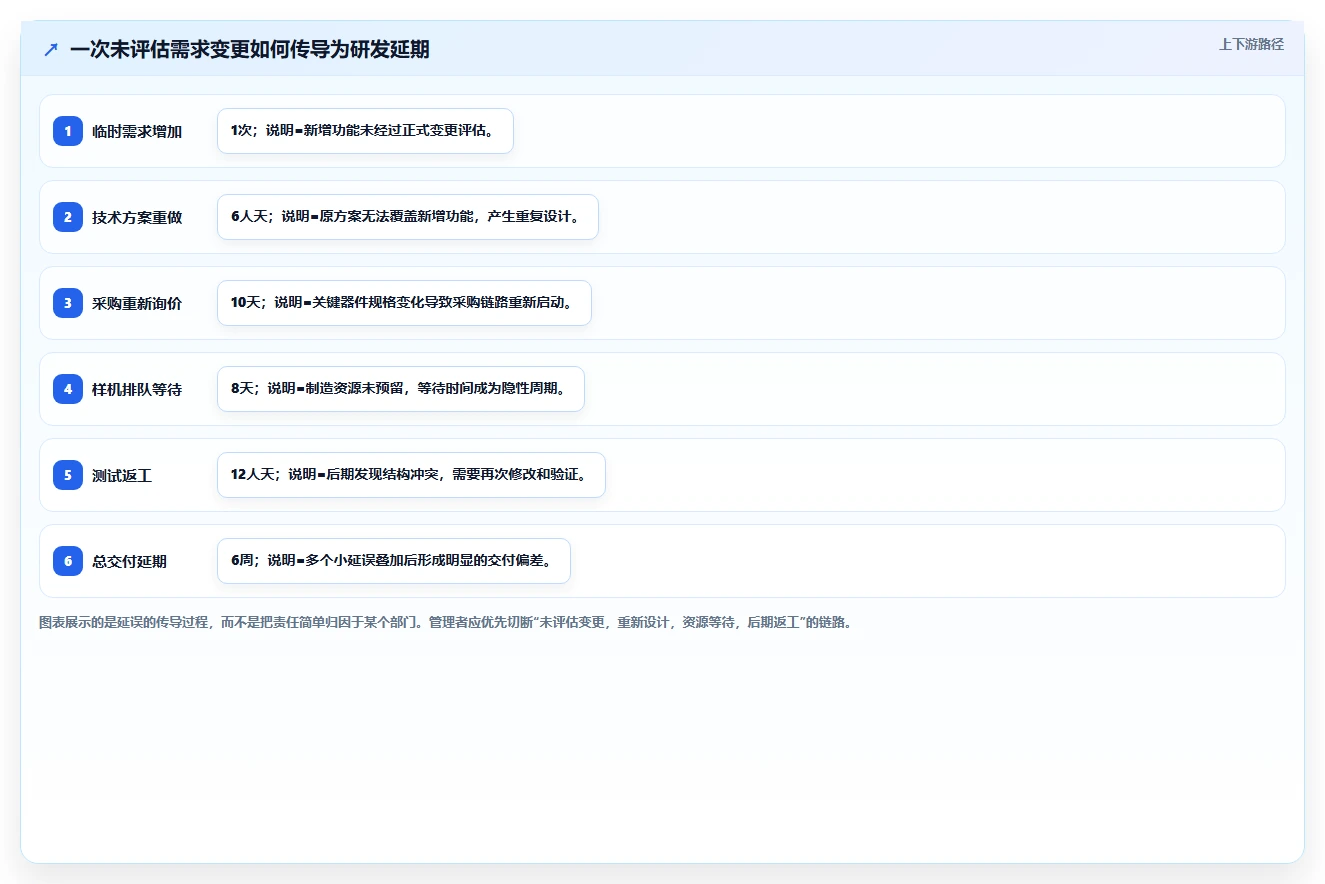Image resolution: width=1325 pixels, height=884 pixels.
Task: Select the 样机排队等待 step label
Action: (x=137, y=389)
